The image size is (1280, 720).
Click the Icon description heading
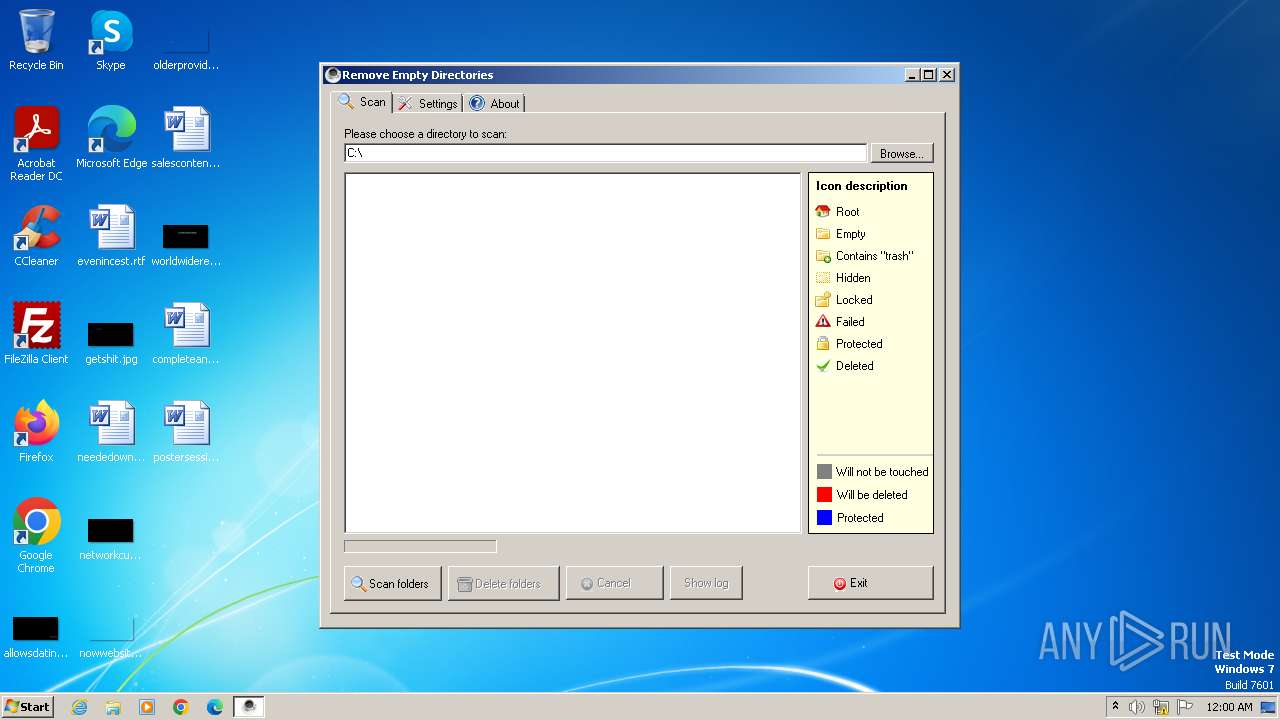coord(861,186)
